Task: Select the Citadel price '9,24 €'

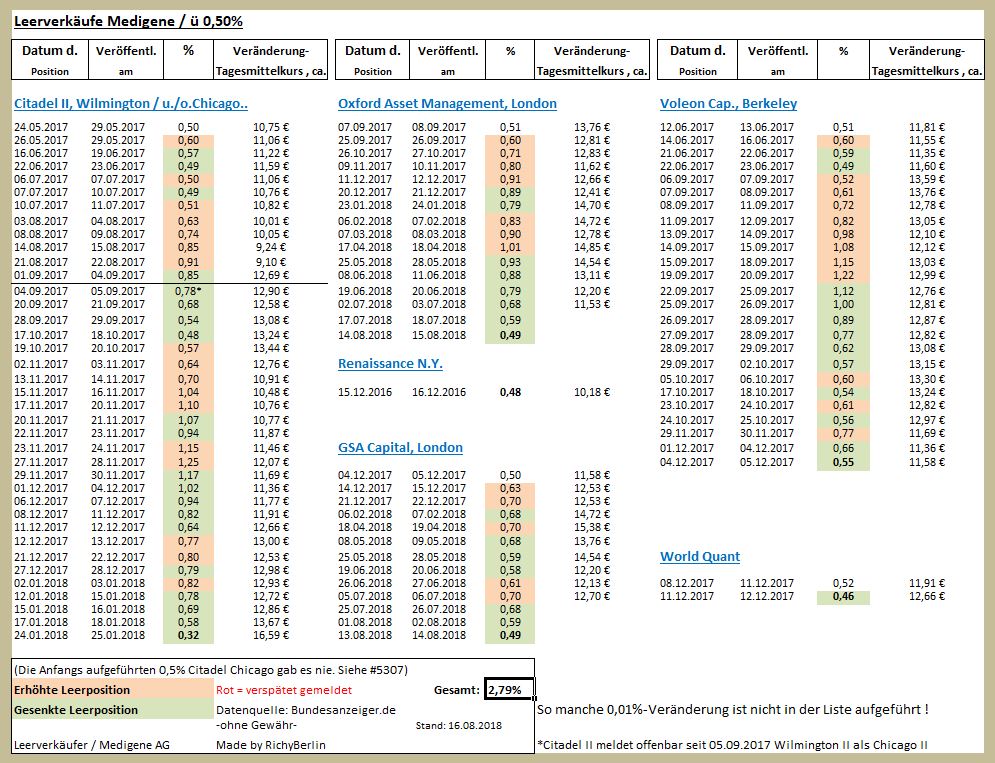Action: 271,248
